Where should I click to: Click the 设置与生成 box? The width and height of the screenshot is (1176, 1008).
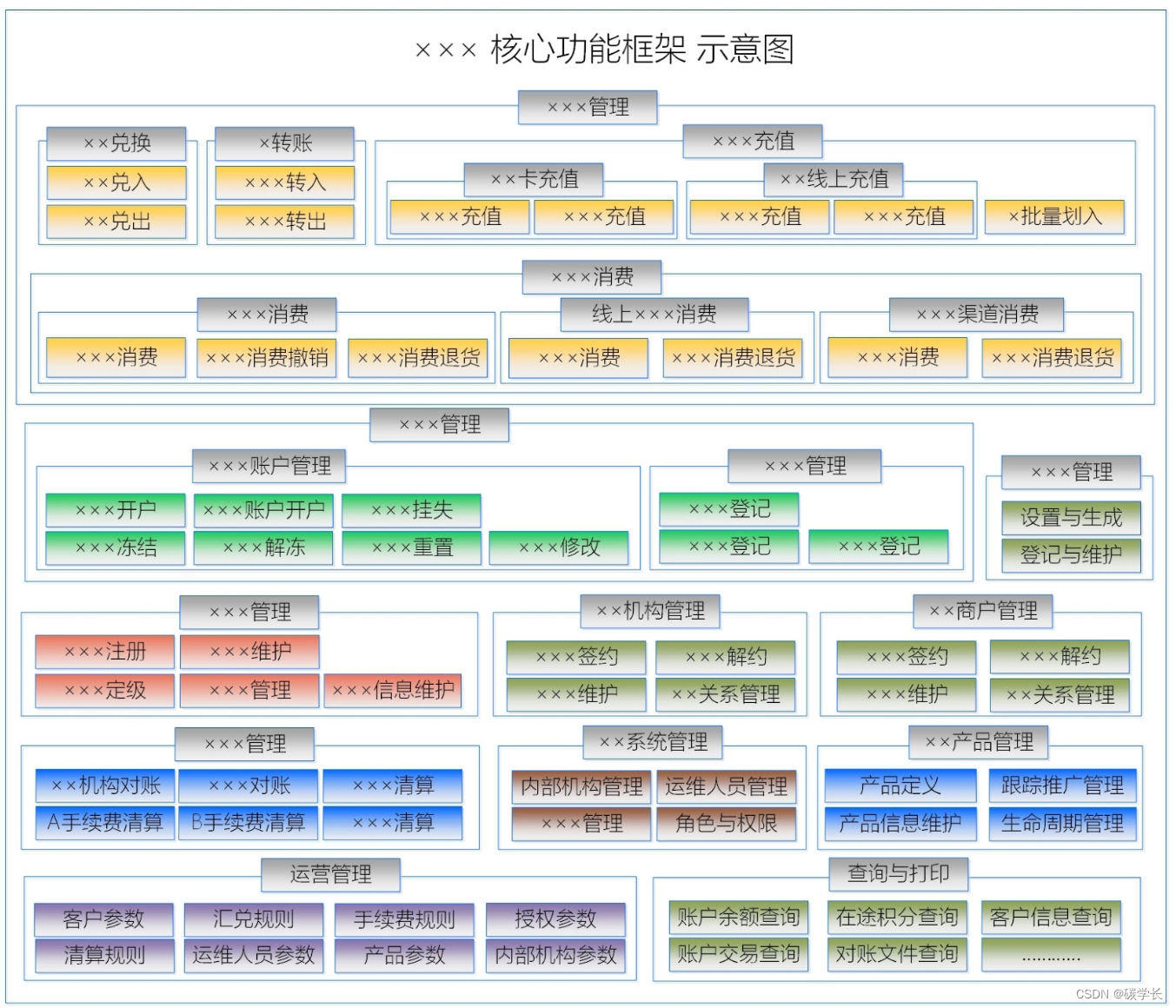[1071, 518]
